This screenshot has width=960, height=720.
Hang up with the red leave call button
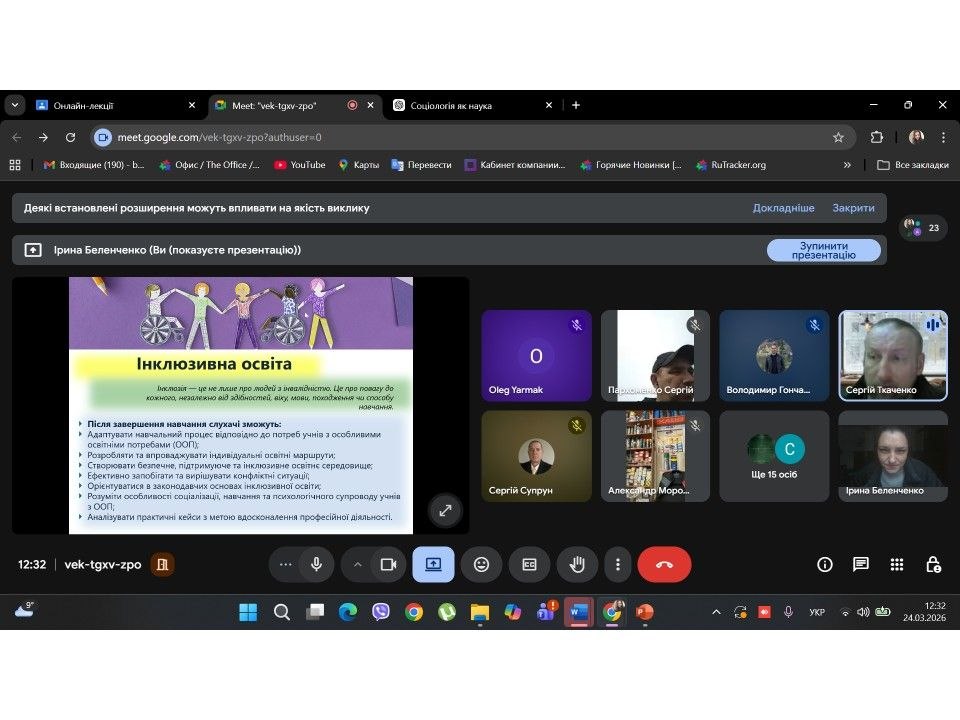[x=664, y=564]
